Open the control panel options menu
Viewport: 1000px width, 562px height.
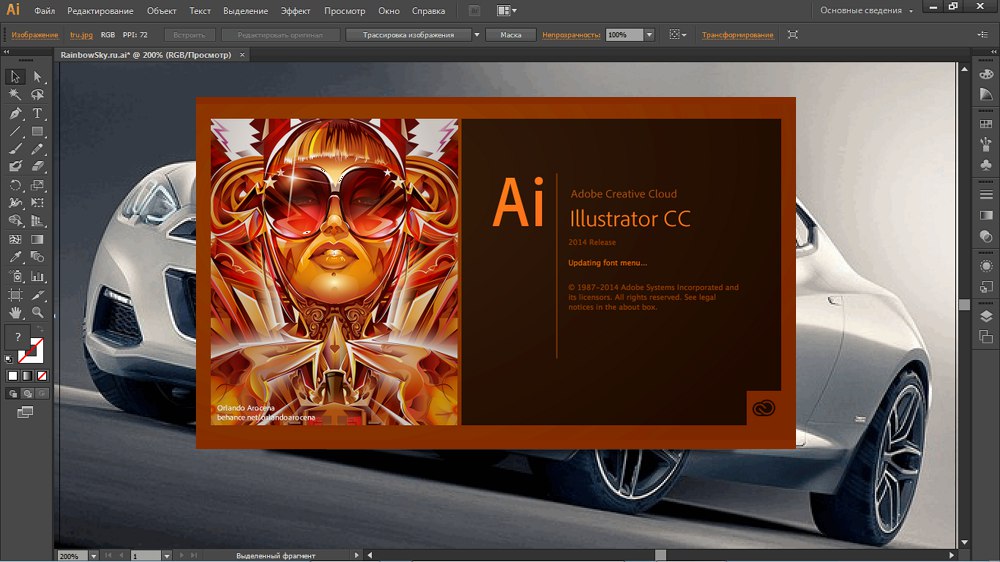point(983,34)
